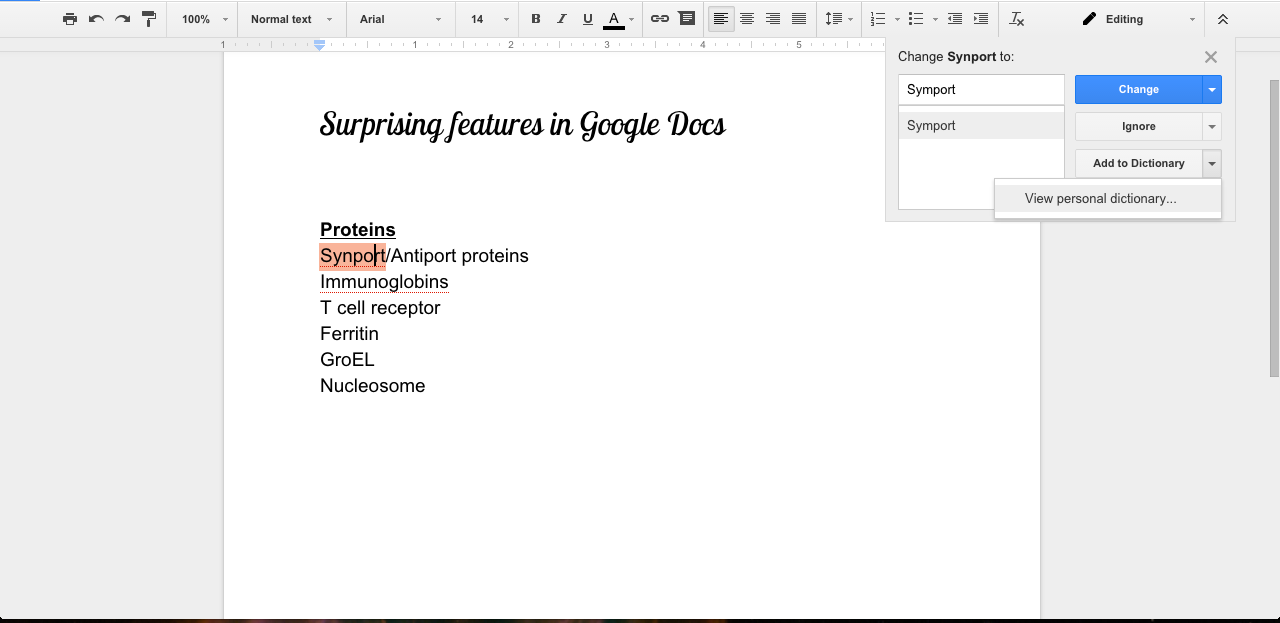
Task: Toggle bold formatting
Action: click(x=536, y=19)
